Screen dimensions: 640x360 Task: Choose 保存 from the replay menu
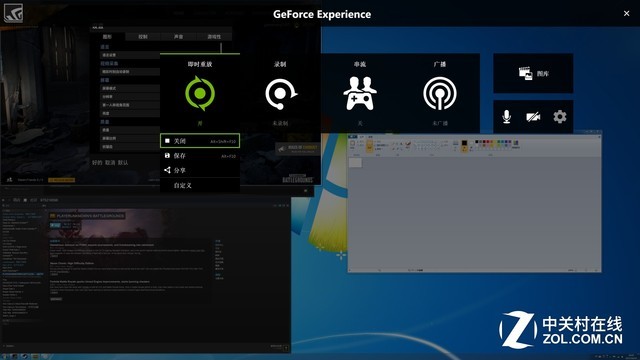point(200,156)
